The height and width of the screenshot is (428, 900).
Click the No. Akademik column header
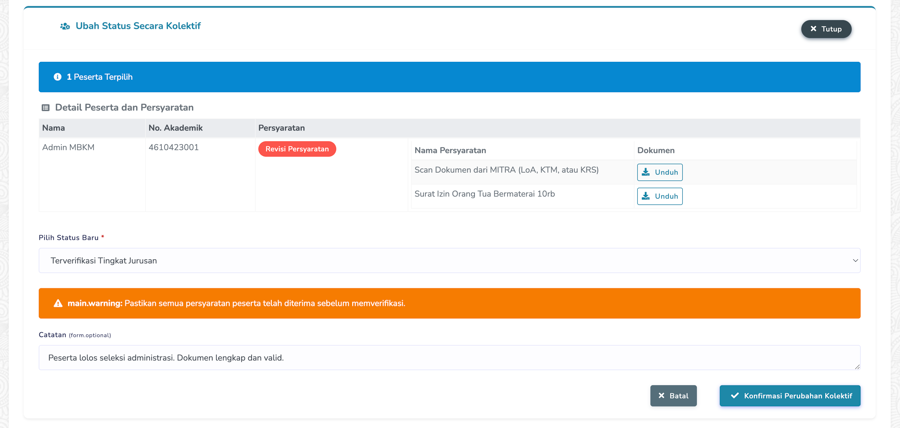pos(175,128)
